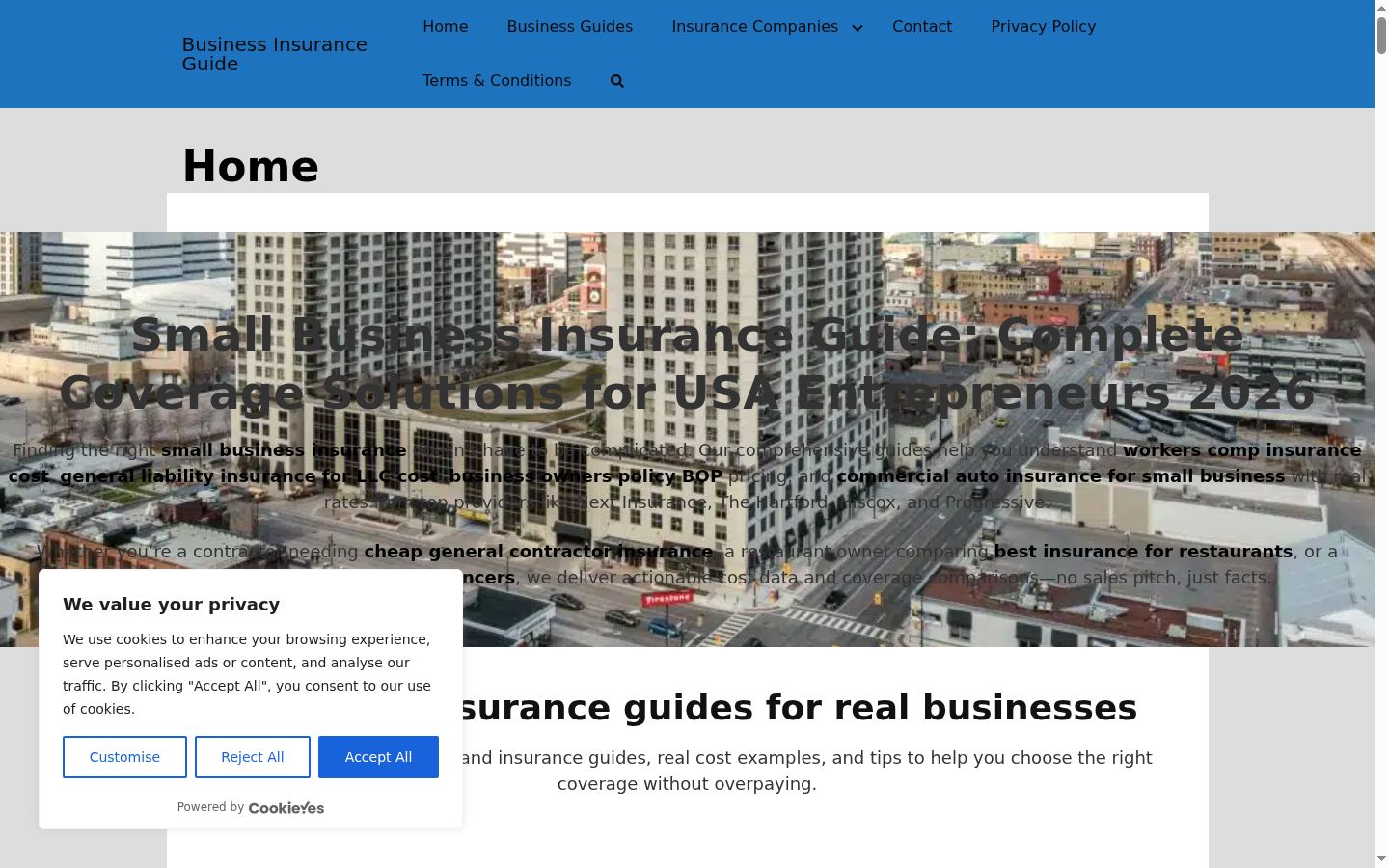Click Customise in the cookie banner

124,757
